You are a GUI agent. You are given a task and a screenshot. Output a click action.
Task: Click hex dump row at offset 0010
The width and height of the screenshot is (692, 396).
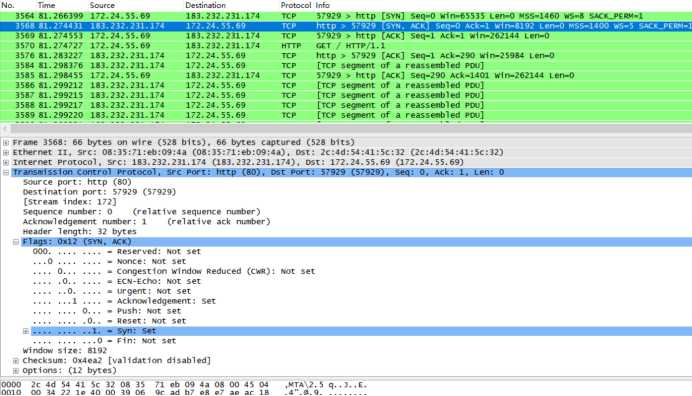point(184,392)
